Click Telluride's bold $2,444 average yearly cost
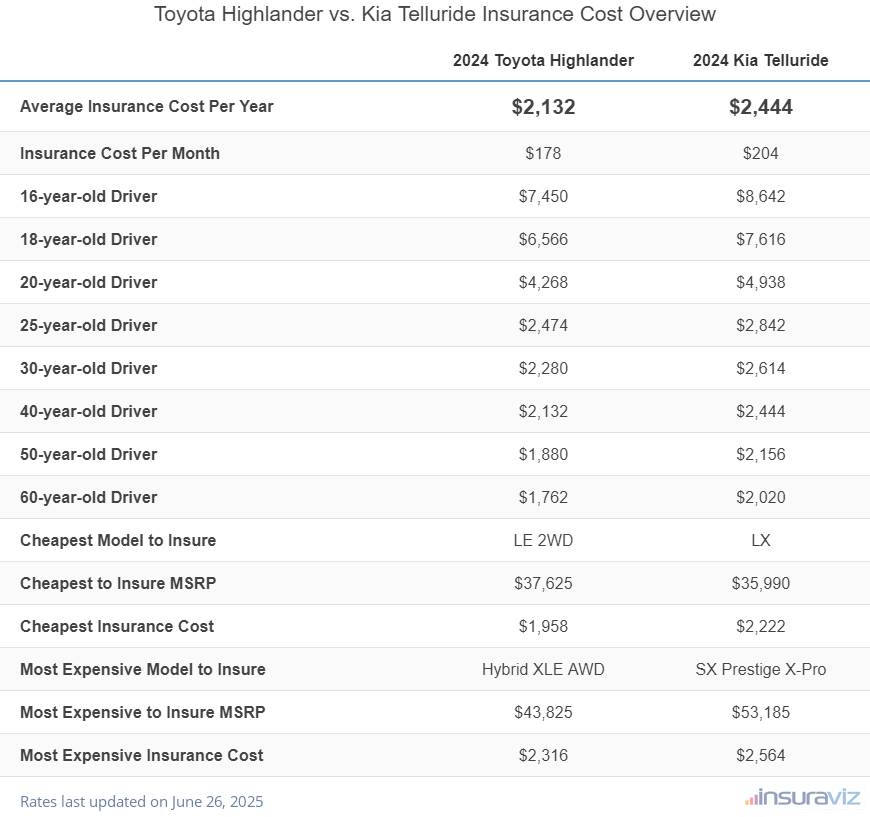The height and width of the screenshot is (817, 870). [x=761, y=107]
